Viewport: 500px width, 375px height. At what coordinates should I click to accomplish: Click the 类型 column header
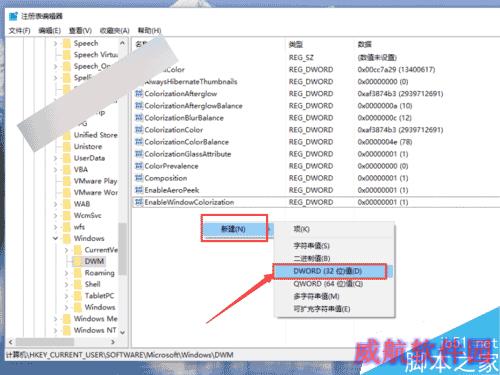point(296,44)
